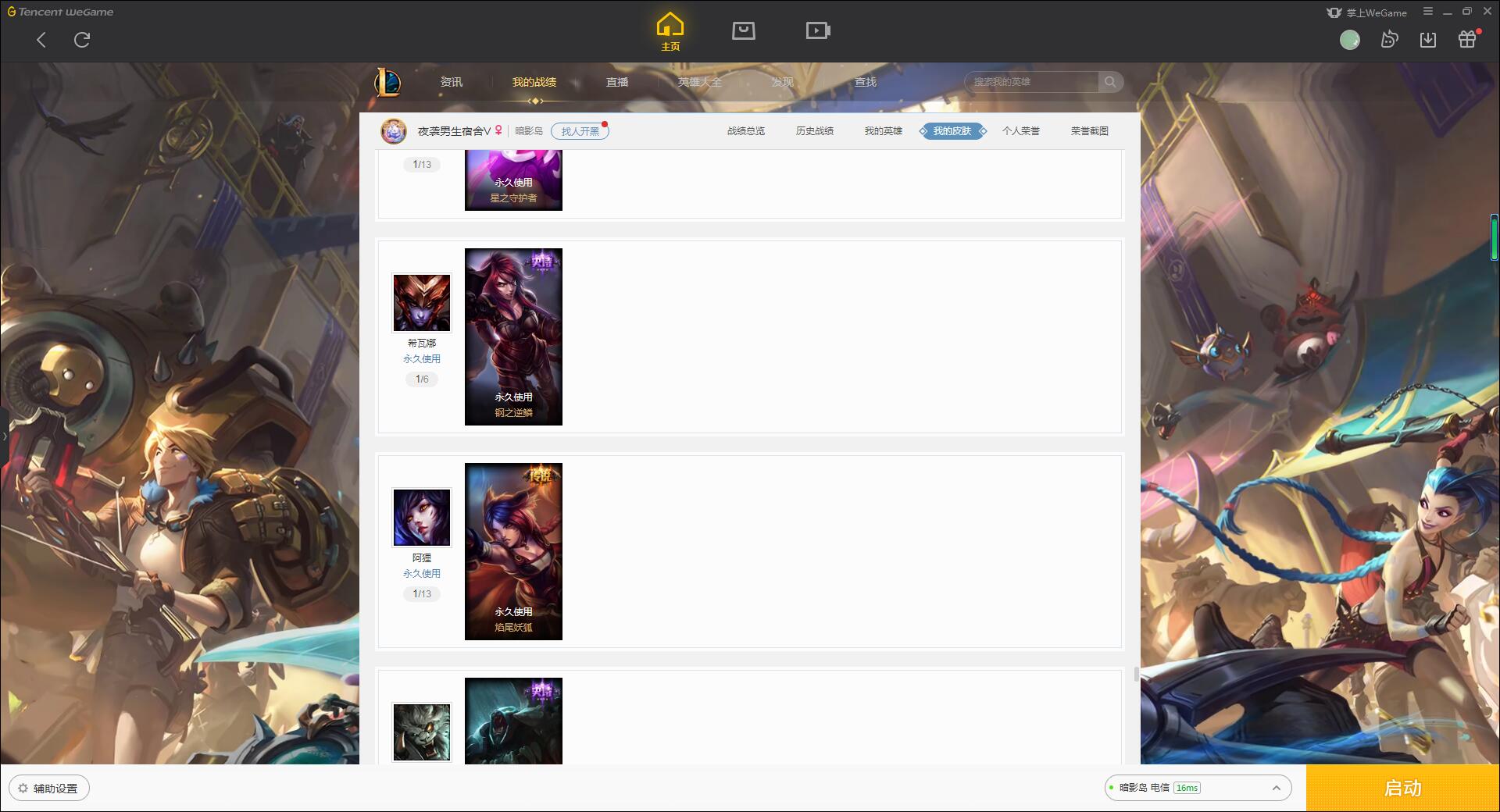Select the 我的皮肤 sub-tab
Screen dimensions: 1500x812
952,131
